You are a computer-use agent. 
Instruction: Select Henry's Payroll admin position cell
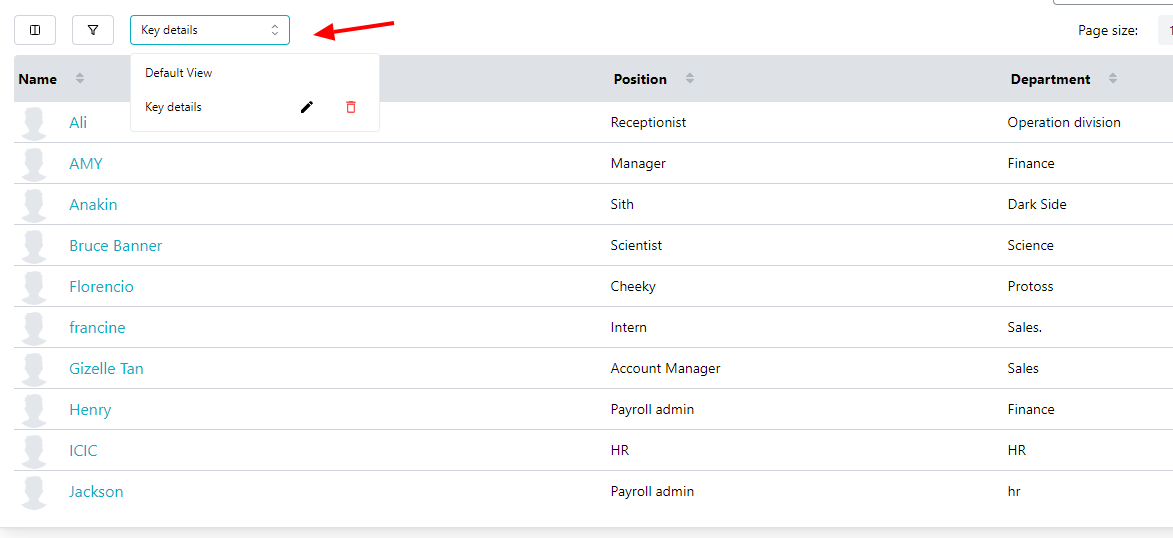(x=652, y=410)
